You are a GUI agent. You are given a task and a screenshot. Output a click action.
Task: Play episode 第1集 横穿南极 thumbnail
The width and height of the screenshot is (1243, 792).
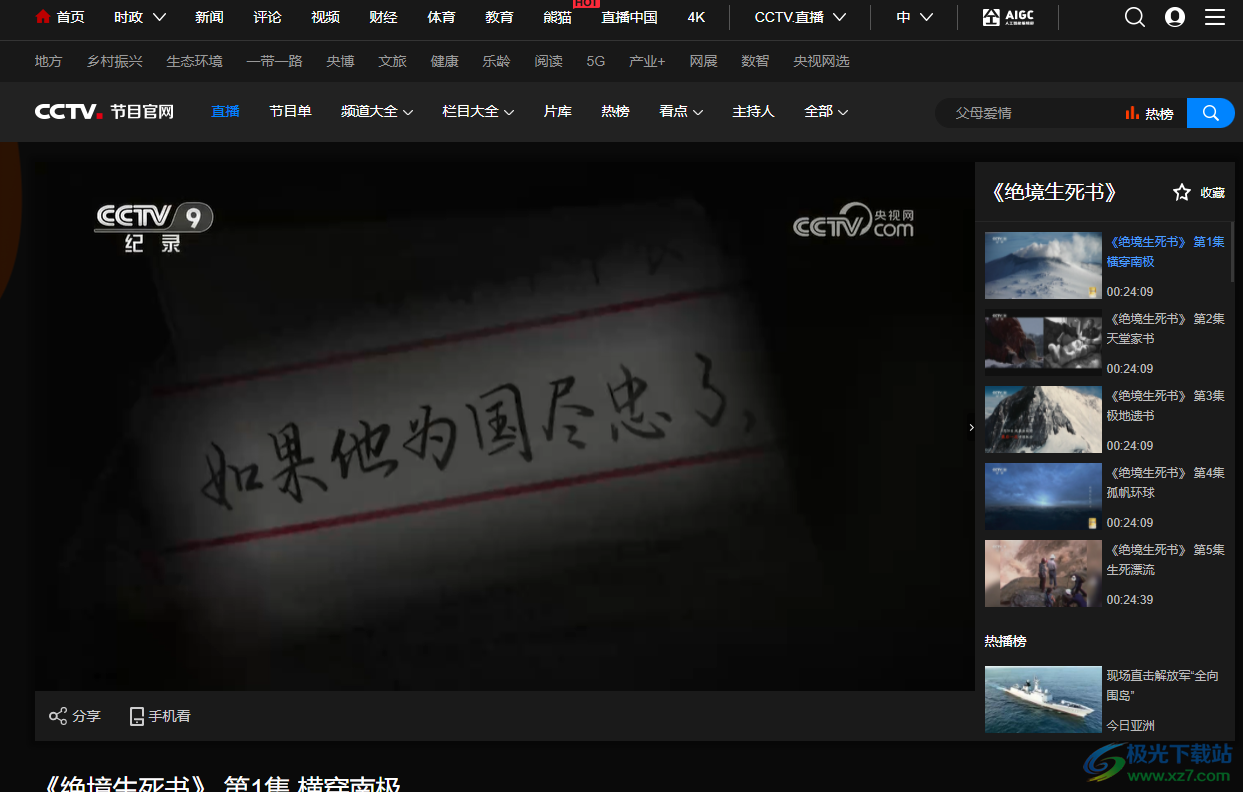1043,266
